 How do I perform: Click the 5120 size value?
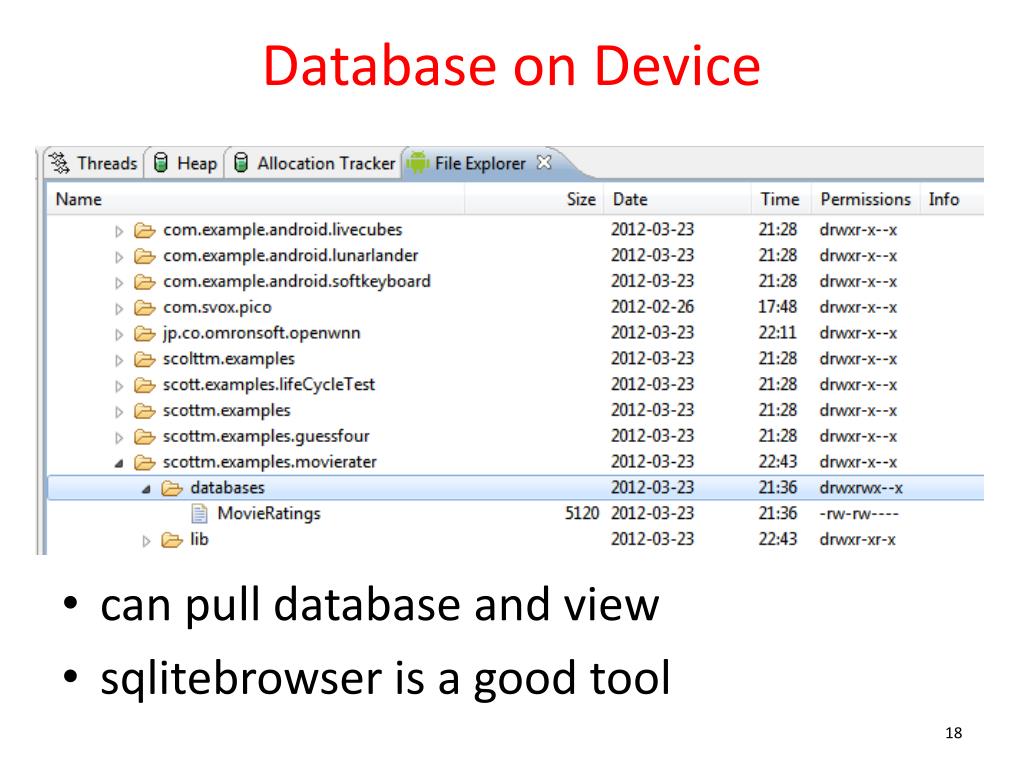pos(581,513)
